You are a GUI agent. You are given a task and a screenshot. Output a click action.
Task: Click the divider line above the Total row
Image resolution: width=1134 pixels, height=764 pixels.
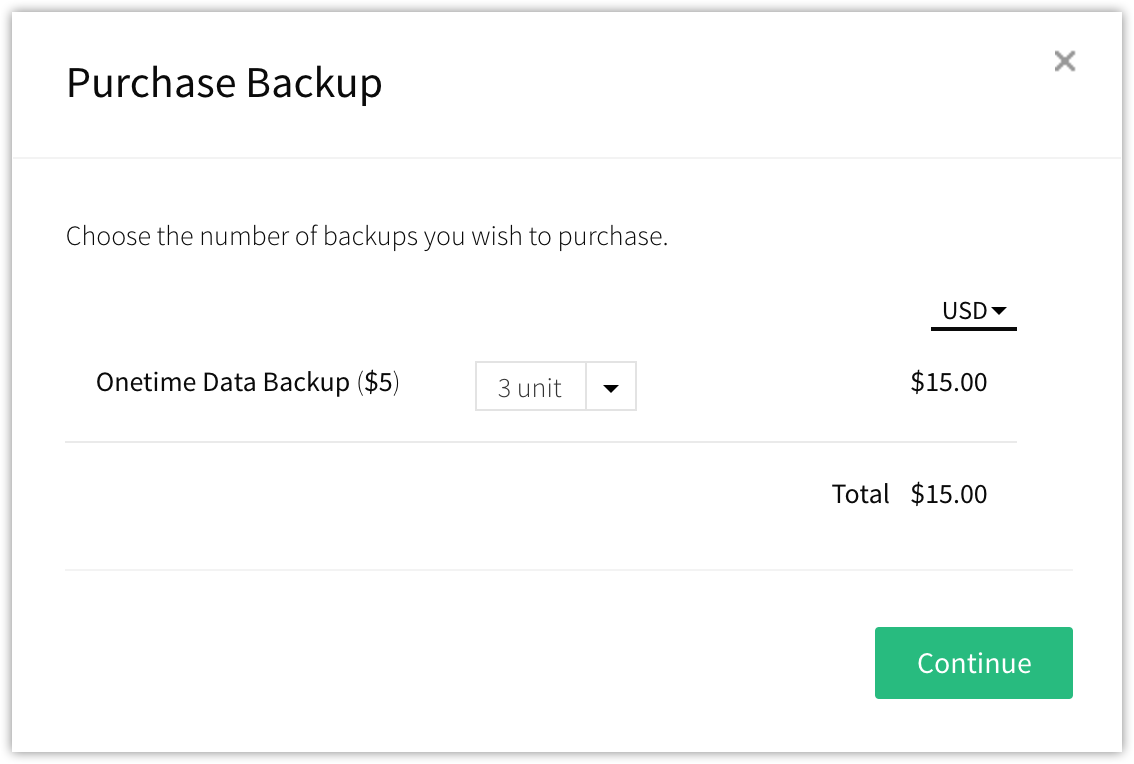tap(540, 442)
